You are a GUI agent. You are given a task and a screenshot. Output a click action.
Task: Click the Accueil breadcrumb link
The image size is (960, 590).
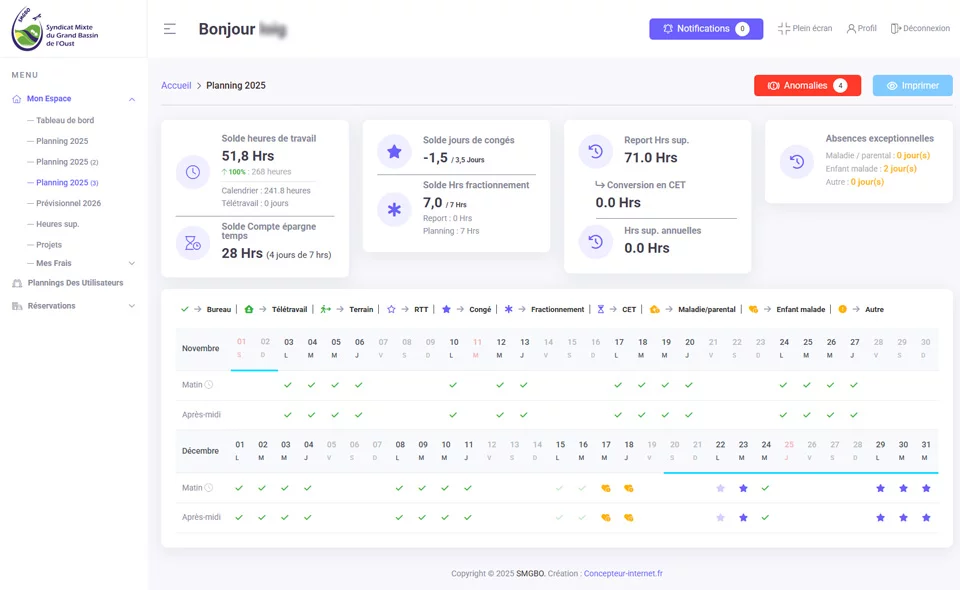[x=176, y=86]
